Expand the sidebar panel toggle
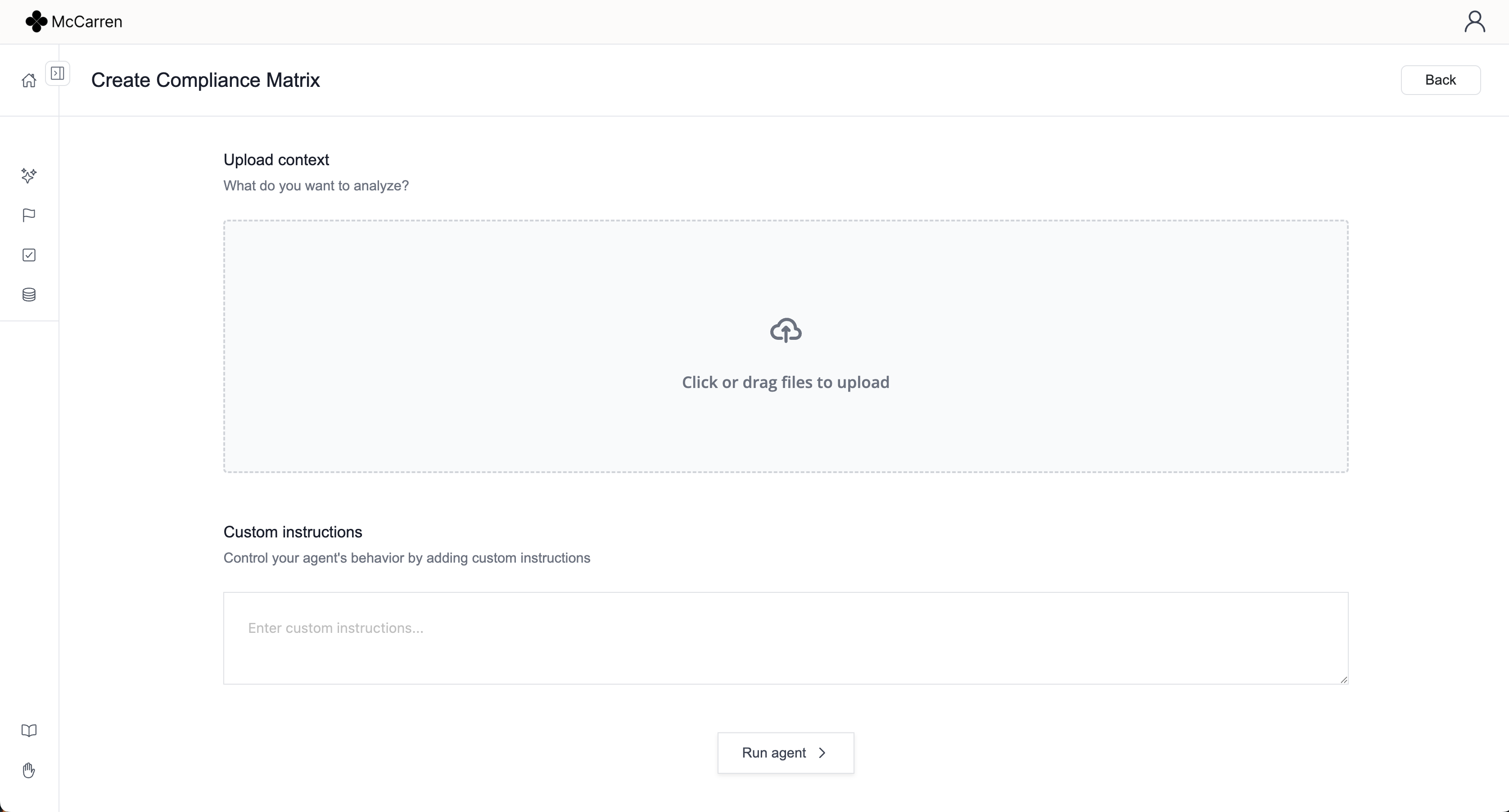Image resolution: width=1509 pixels, height=812 pixels. (x=58, y=73)
